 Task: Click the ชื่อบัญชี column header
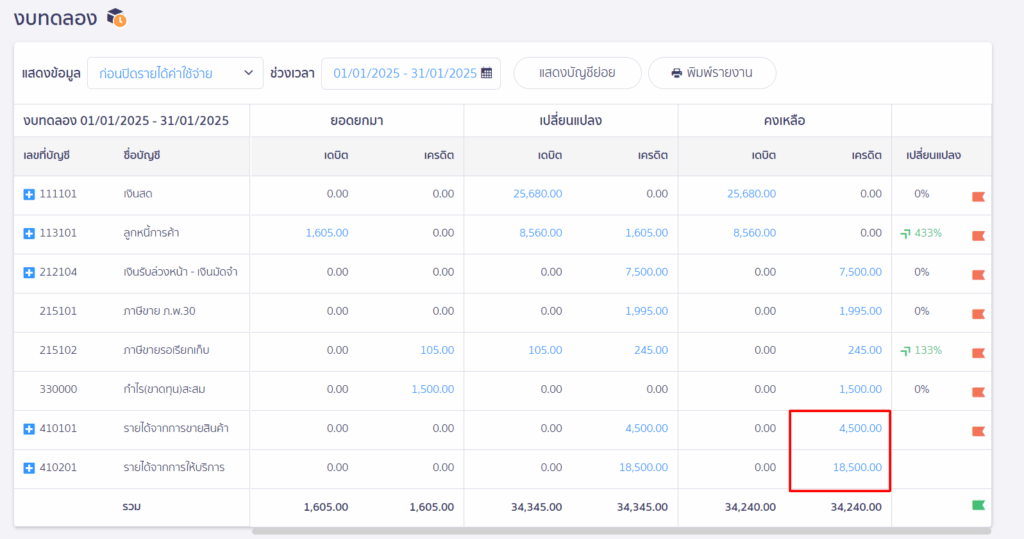click(142, 155)
